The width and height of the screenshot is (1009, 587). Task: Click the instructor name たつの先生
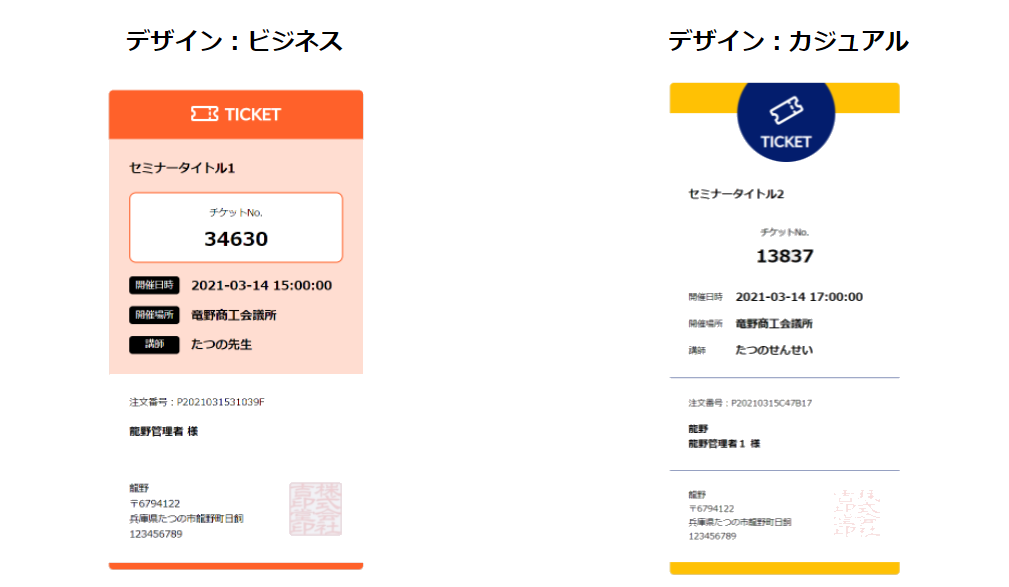pyautogui.click(x=221, y=345)
